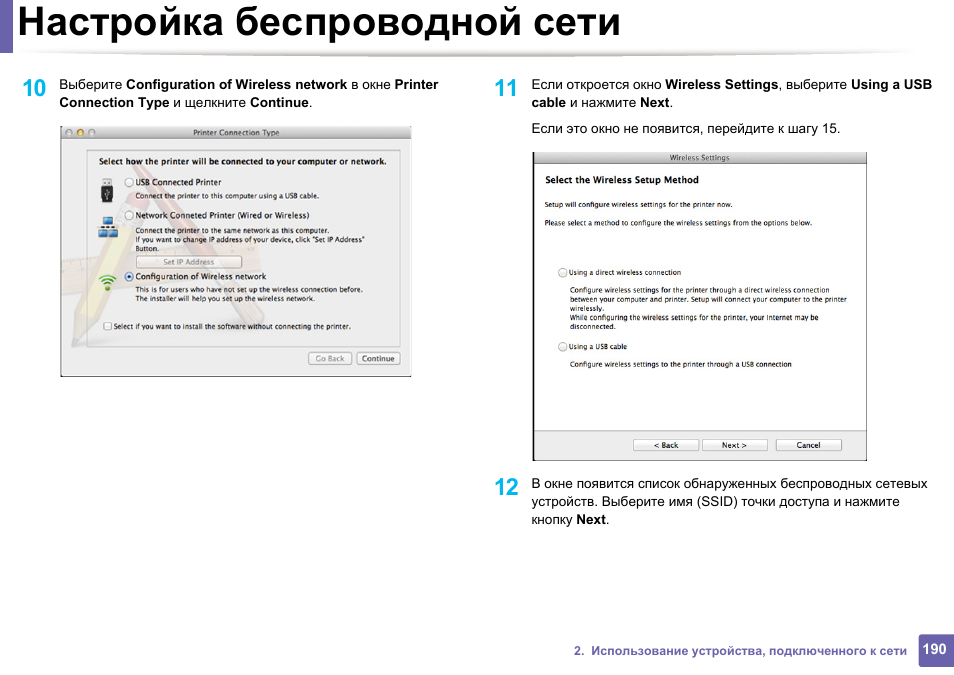Click Next > in Wireless Settings

pos(734,445)
